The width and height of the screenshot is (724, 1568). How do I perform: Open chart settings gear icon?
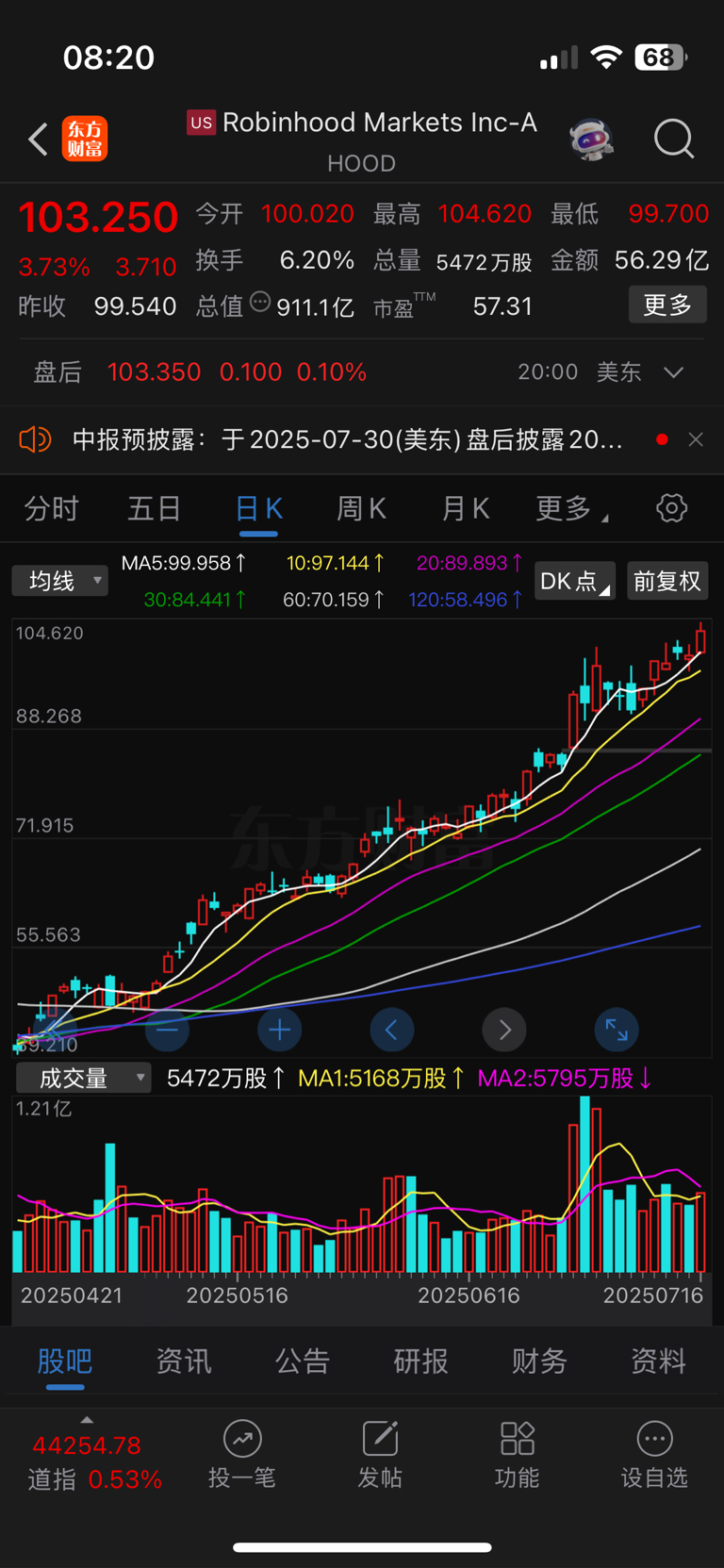671,508
